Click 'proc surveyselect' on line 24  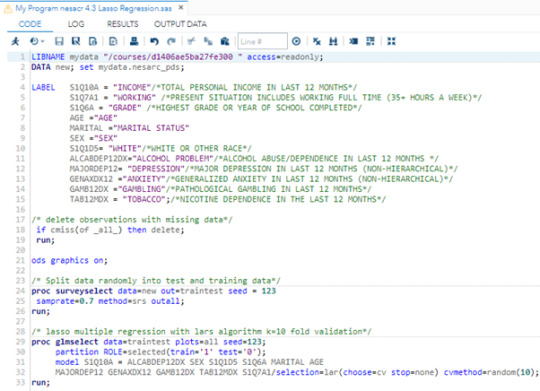point(72,291)
